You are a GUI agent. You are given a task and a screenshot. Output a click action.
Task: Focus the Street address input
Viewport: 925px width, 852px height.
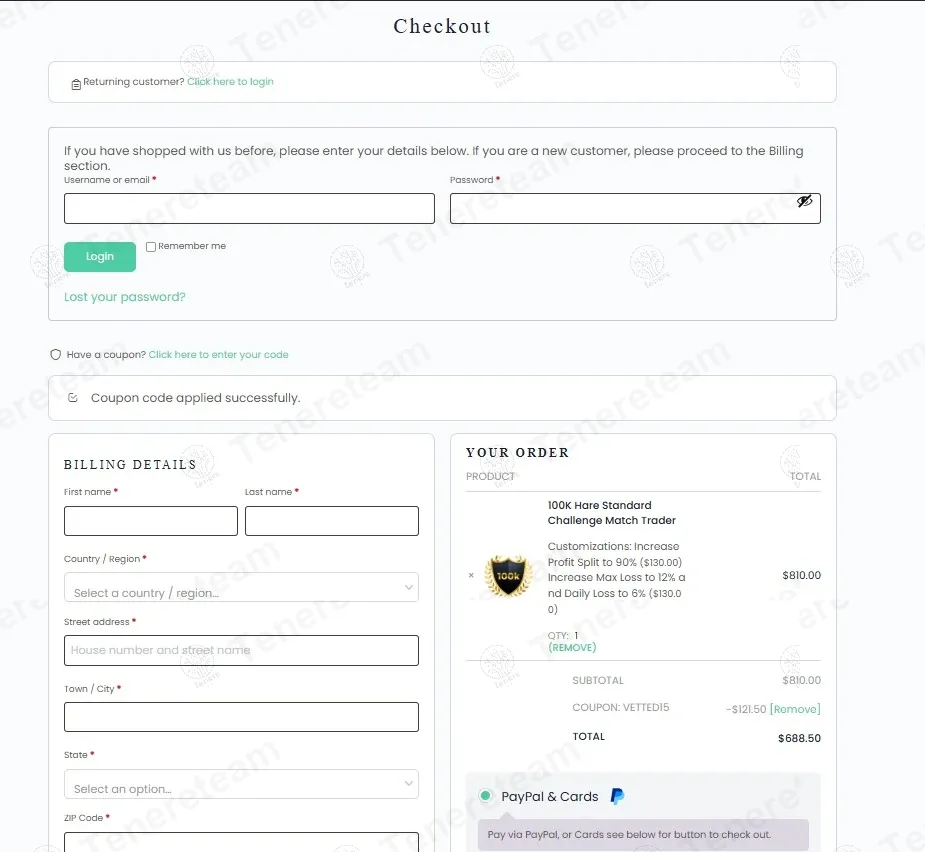241,651
